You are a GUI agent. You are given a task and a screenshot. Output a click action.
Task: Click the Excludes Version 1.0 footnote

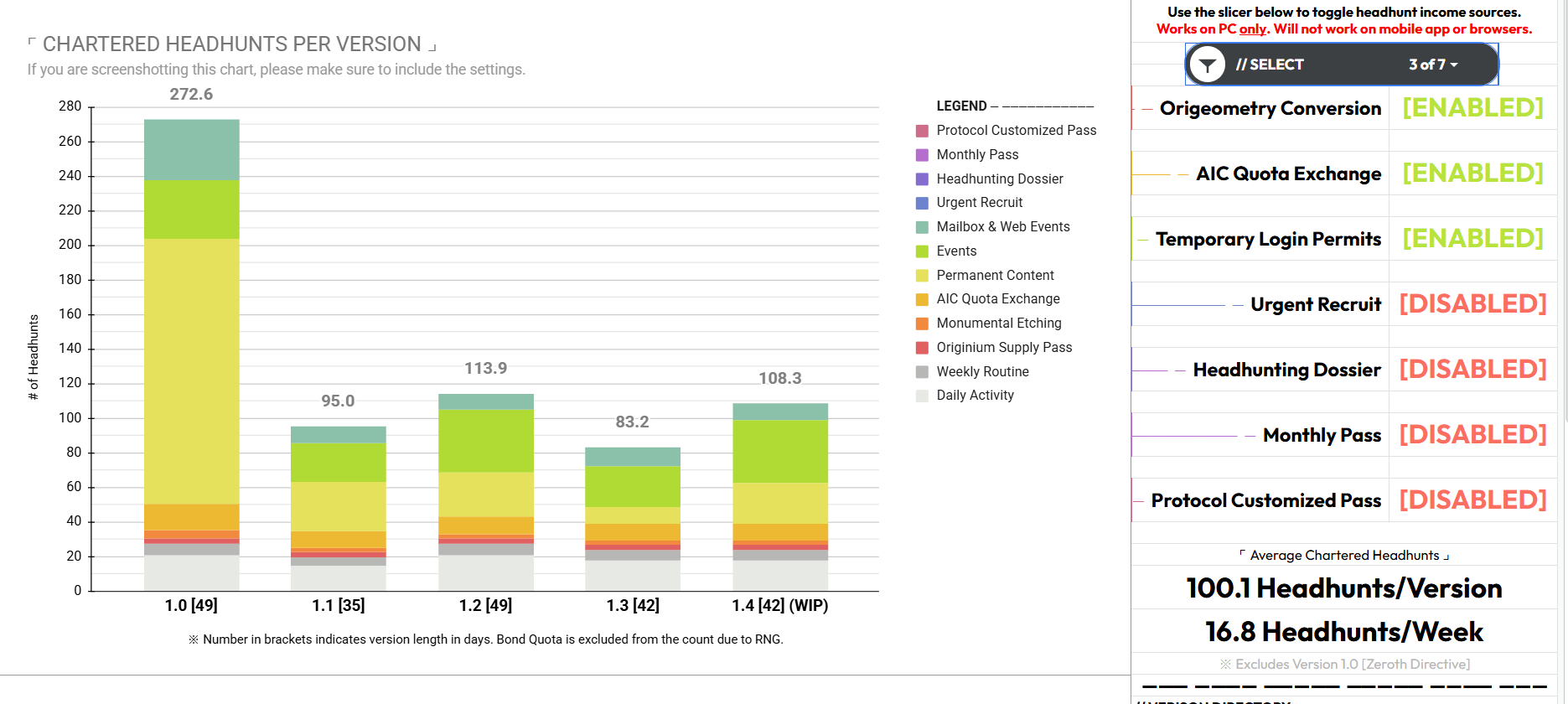tap(1344, 664)
